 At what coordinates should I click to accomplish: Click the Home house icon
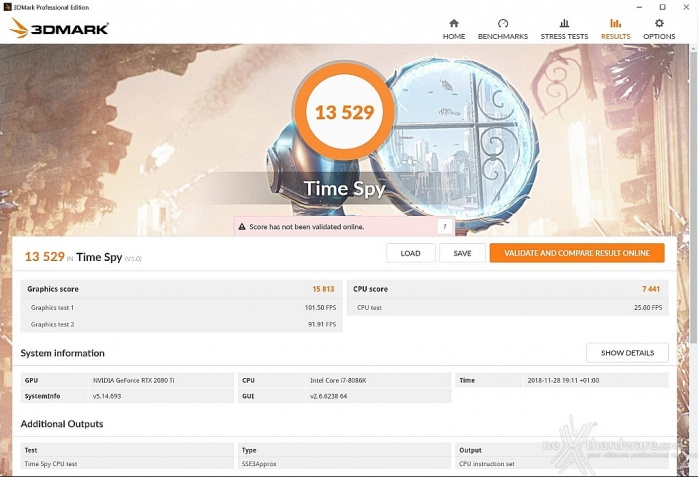click(x=454, y=23)
